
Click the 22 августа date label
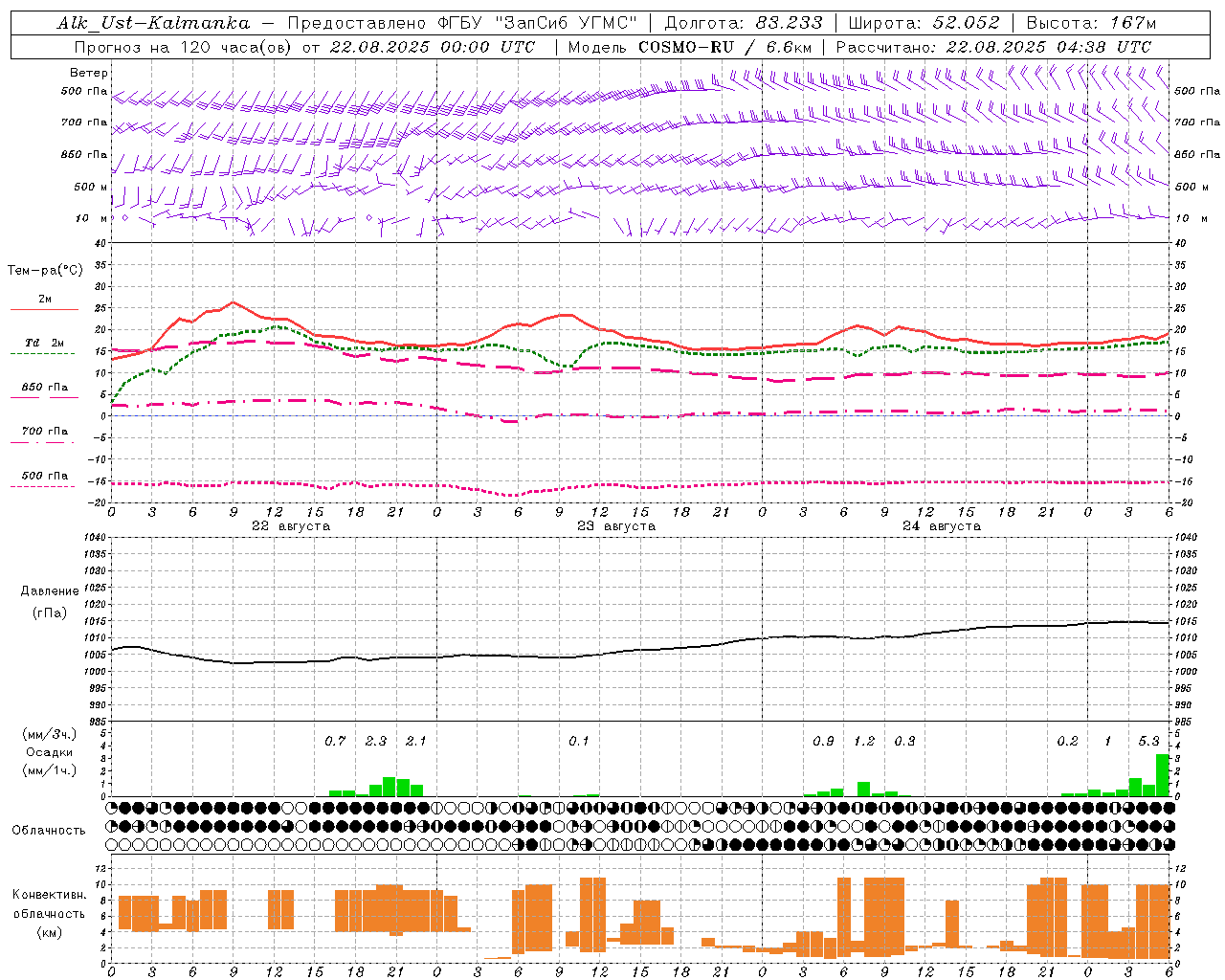click(x=291, y=526)
